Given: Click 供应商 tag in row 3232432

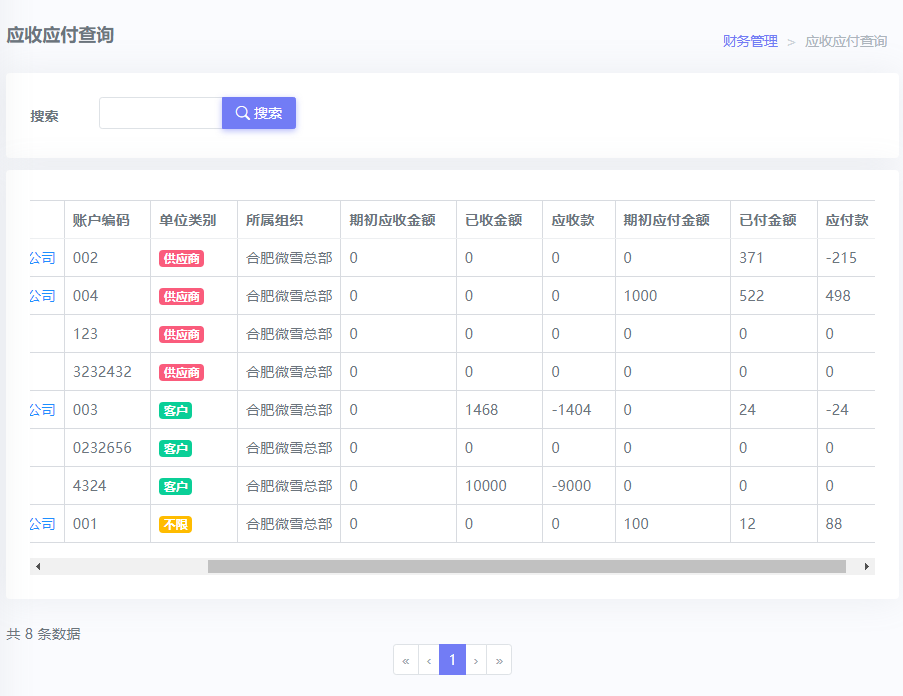Looking at the screenshot, I should coord(181,372).
